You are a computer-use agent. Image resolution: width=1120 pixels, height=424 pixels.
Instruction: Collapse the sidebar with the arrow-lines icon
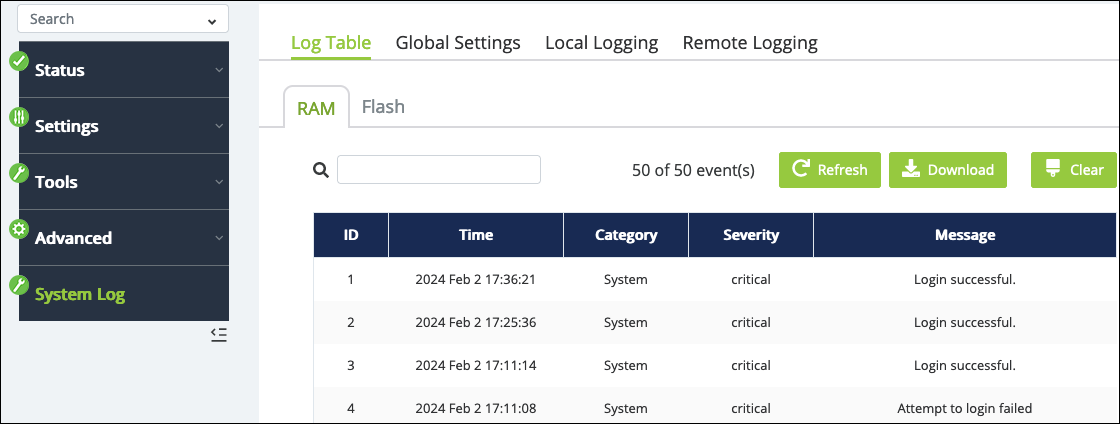click(x=219, y=335)
